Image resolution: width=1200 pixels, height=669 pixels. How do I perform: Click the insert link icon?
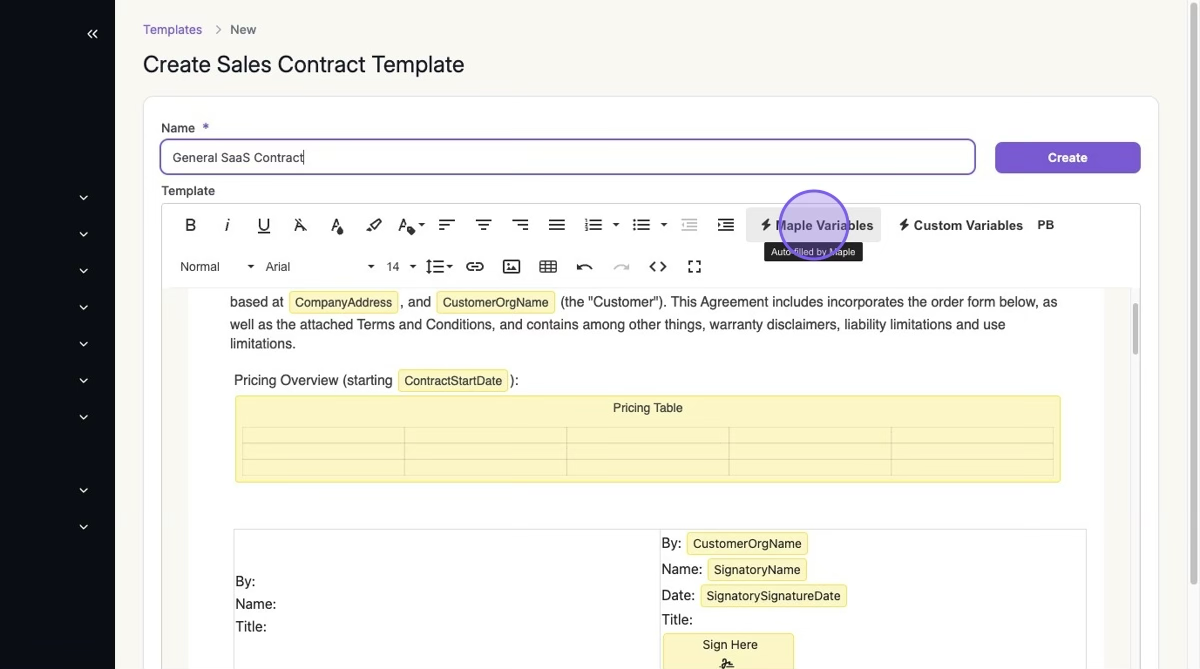pos(475,267)
